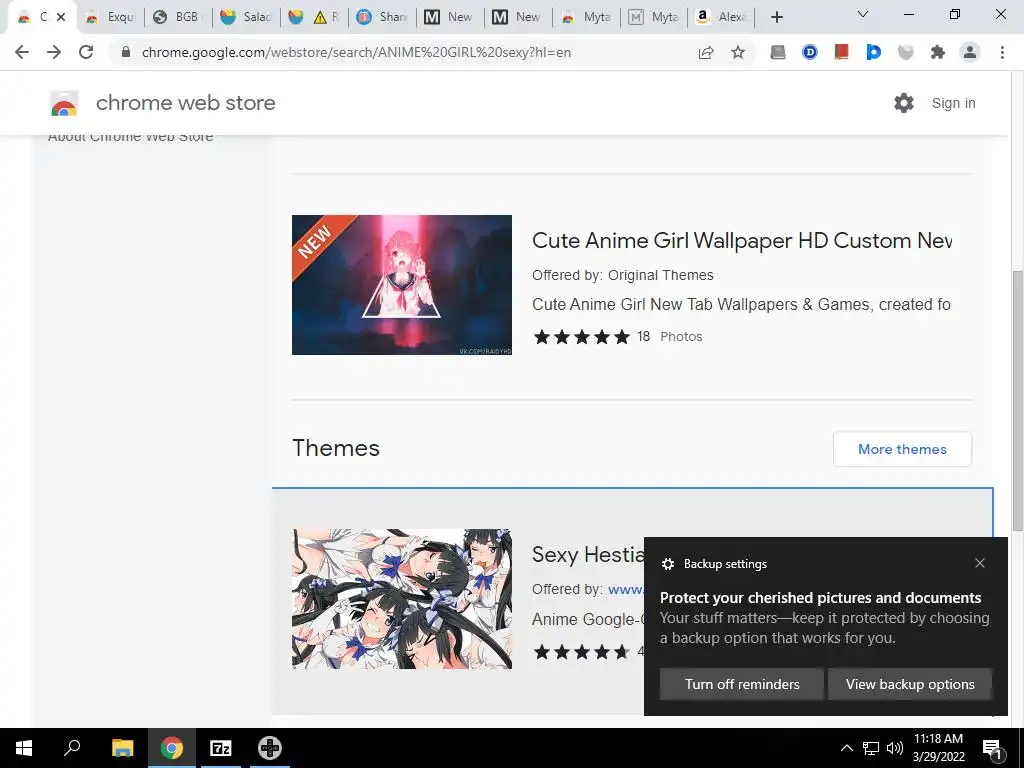Open Cute Anime Girl Wallpaper HD listing title
The width and height of the screenshot is (1024, 768).
coord(742,240)
